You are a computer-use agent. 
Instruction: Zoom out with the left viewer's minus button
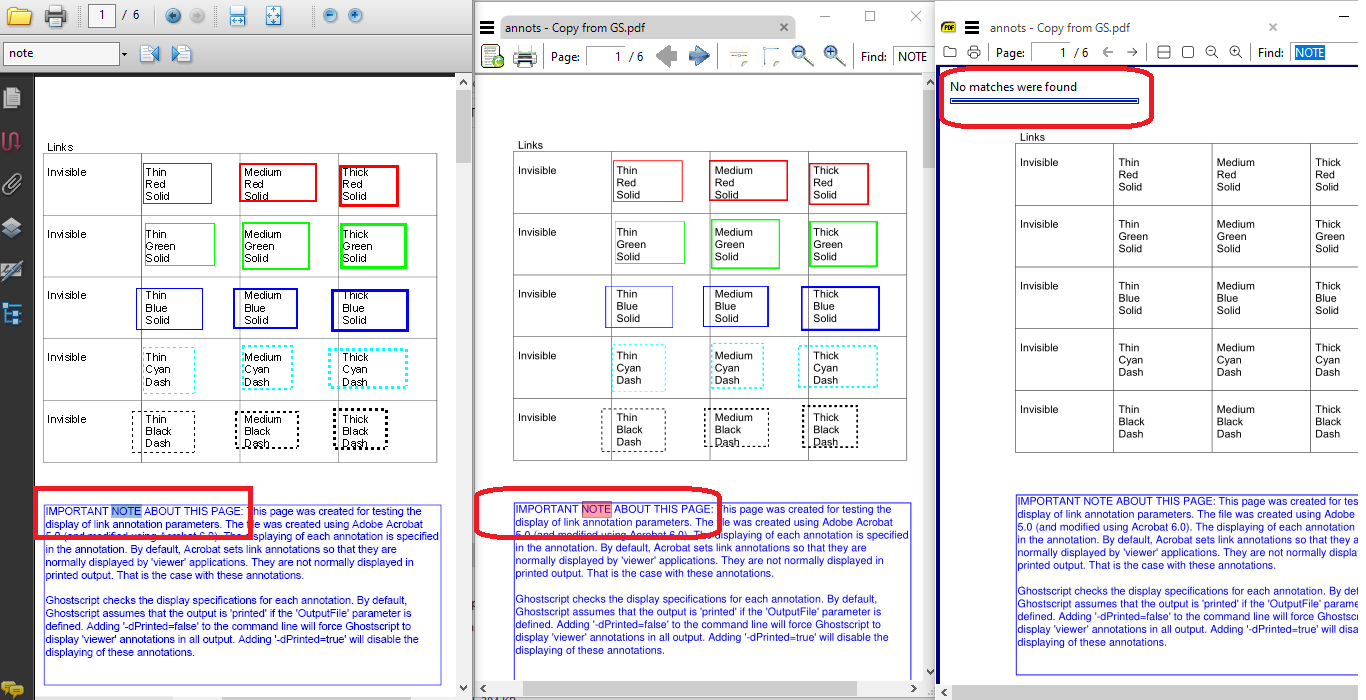click(331, 16)
